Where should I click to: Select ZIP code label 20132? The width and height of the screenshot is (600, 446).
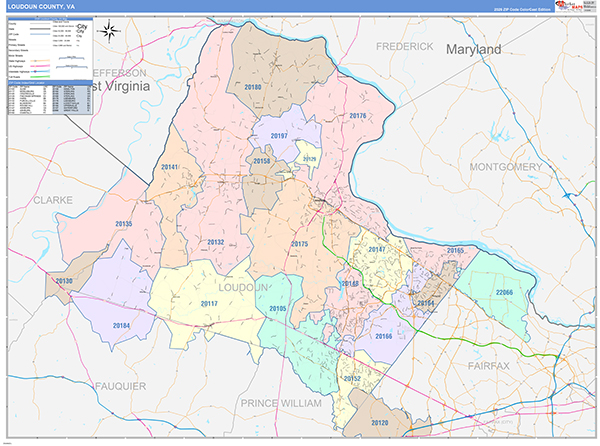pos(215,242)
